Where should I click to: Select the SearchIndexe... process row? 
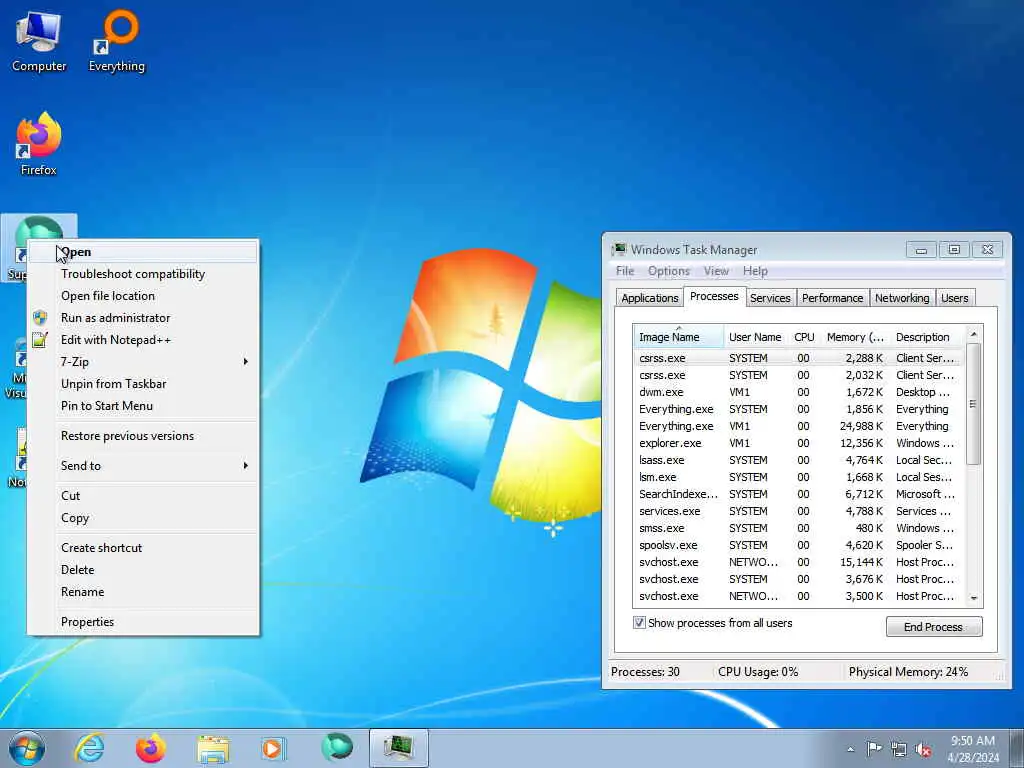tap(799, 494)
